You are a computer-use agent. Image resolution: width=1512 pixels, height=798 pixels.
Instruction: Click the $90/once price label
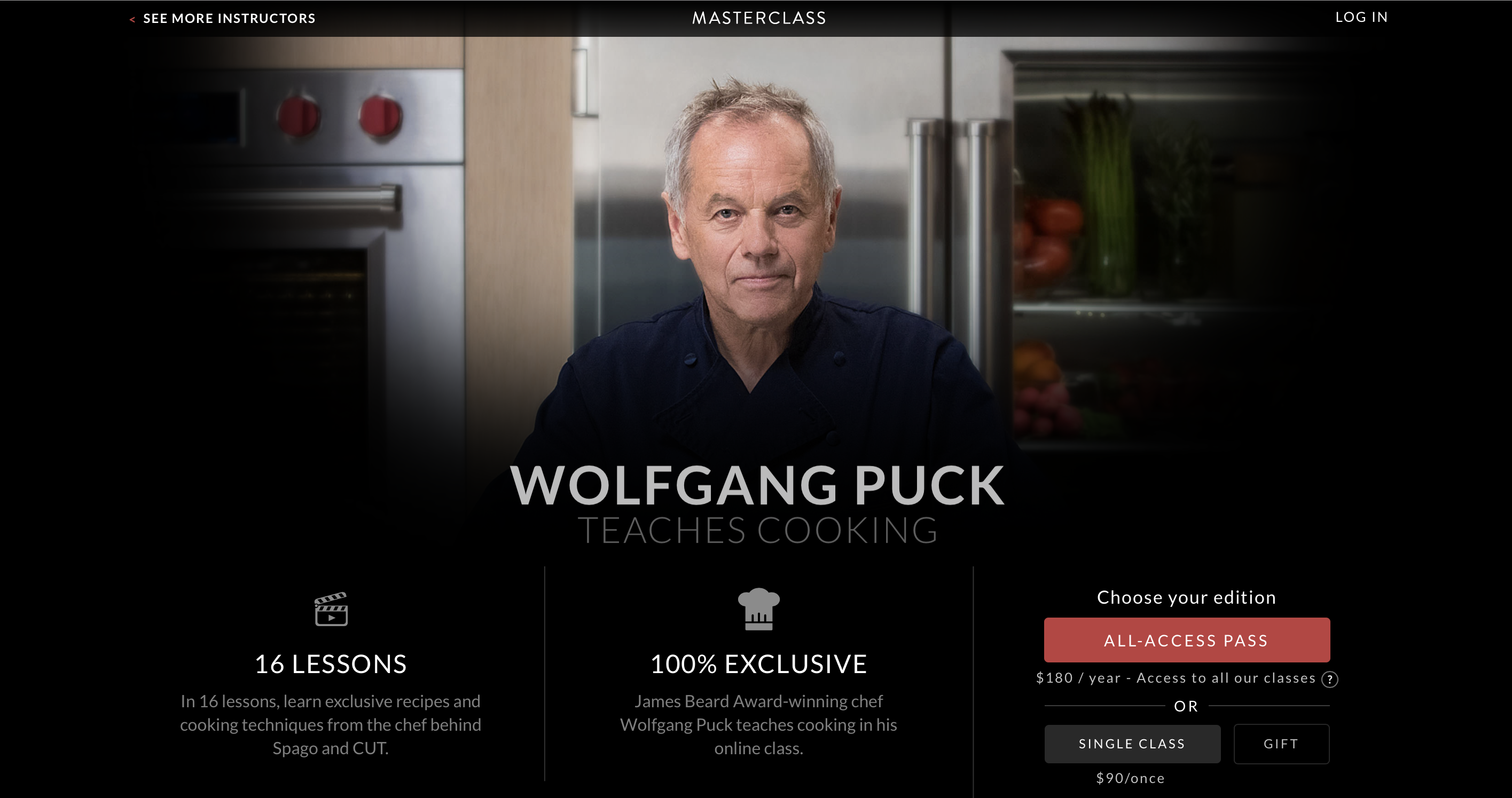pyautogui.click(x=1130, y=779)
